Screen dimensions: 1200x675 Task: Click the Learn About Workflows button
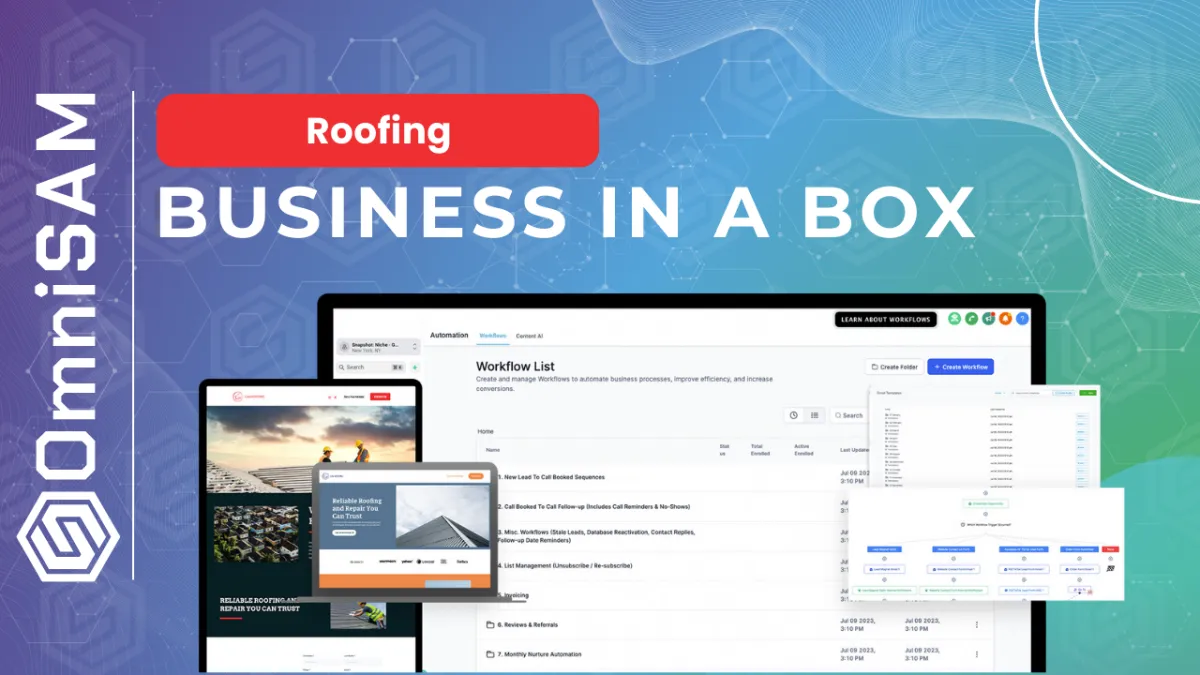click(886, 319)
